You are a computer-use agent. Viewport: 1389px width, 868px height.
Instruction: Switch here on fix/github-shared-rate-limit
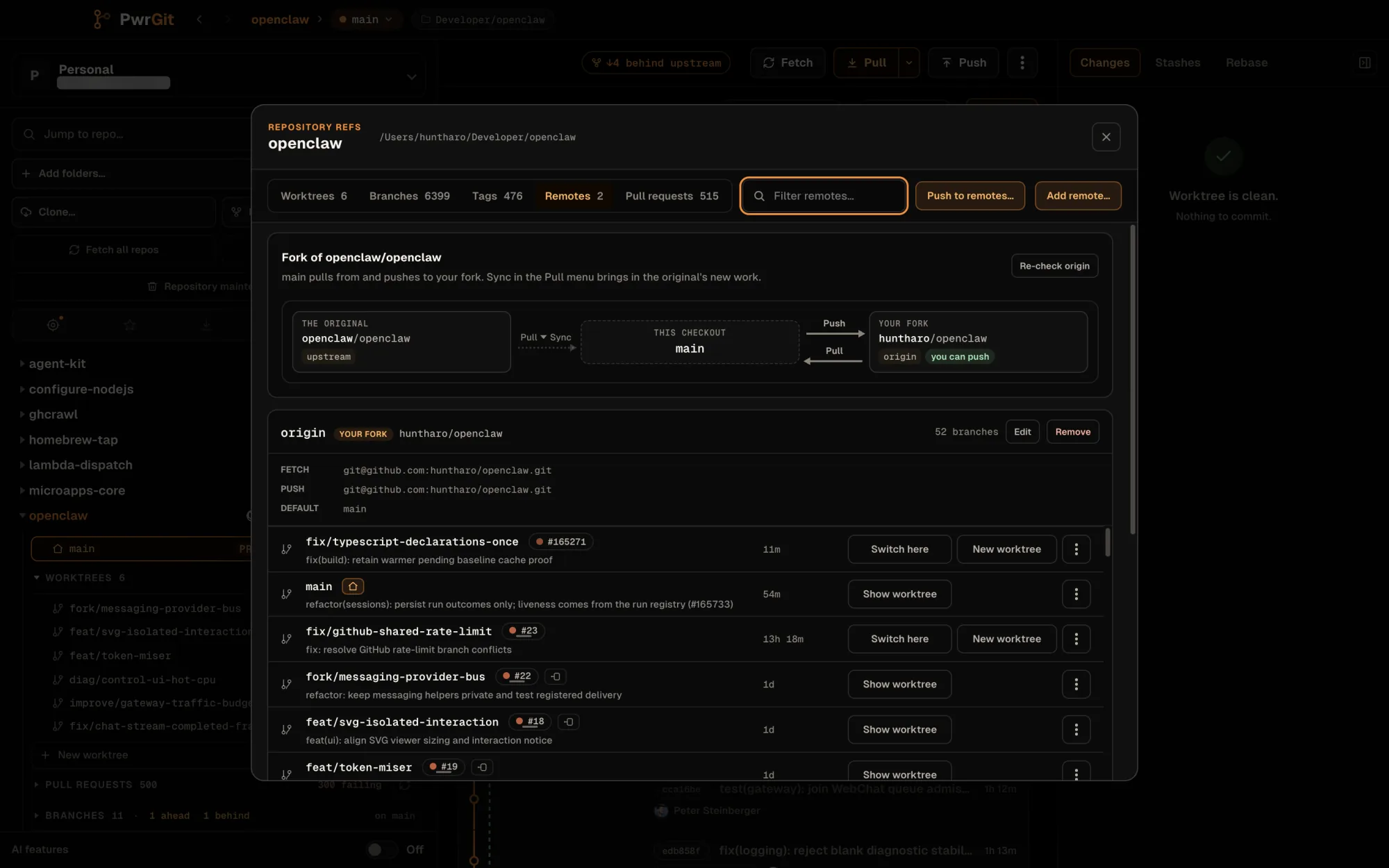click(x=899, y=639)
